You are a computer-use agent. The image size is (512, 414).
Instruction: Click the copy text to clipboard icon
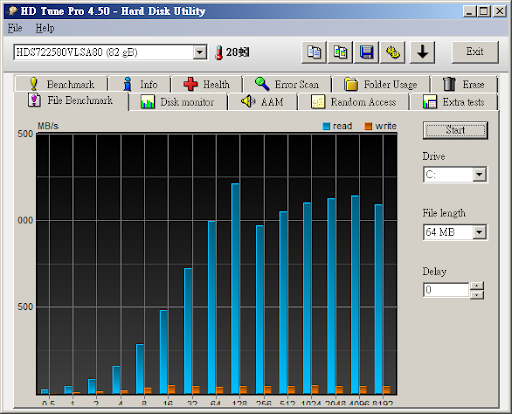pyautogui.click(x=314, y=52)
